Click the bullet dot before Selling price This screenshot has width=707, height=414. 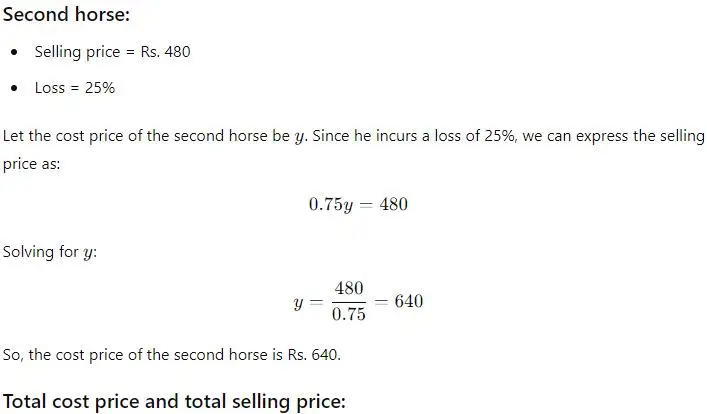click(14, 52)
